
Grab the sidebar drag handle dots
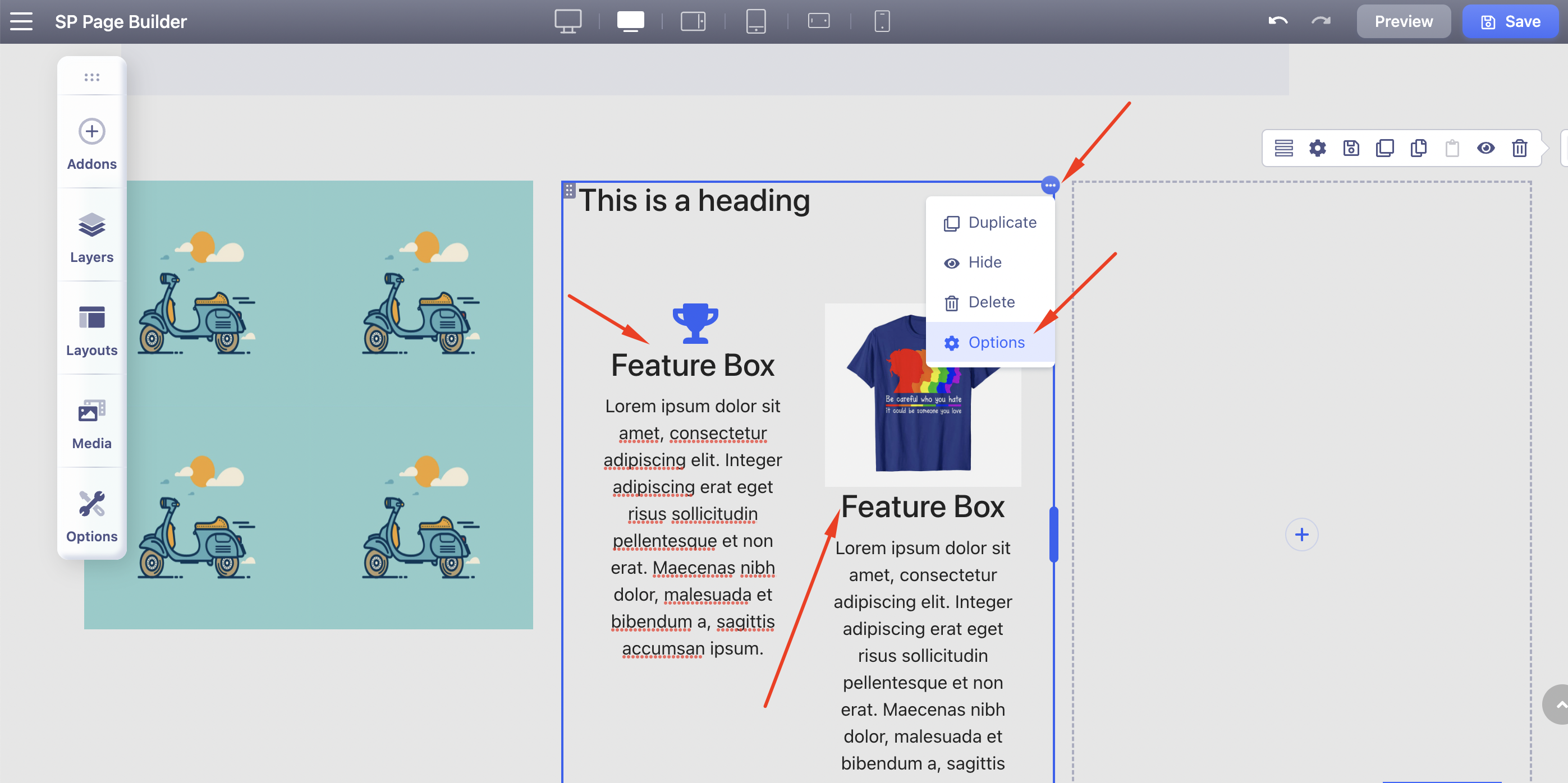(92, 77)
